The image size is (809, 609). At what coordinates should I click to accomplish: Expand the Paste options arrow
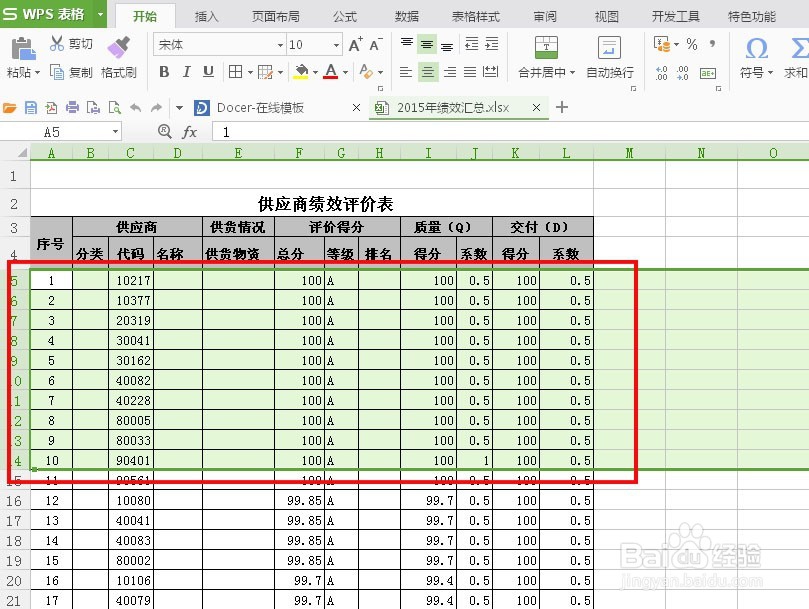37,72
